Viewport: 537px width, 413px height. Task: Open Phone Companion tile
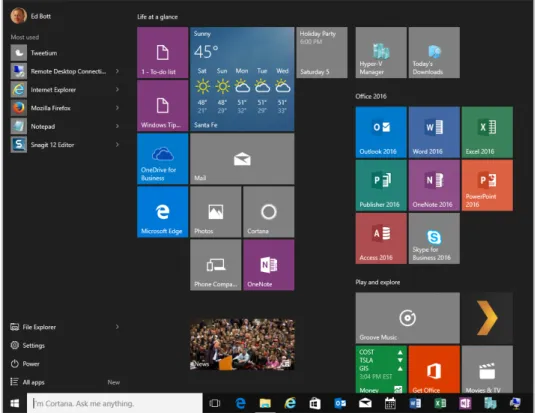coord(216,265)
